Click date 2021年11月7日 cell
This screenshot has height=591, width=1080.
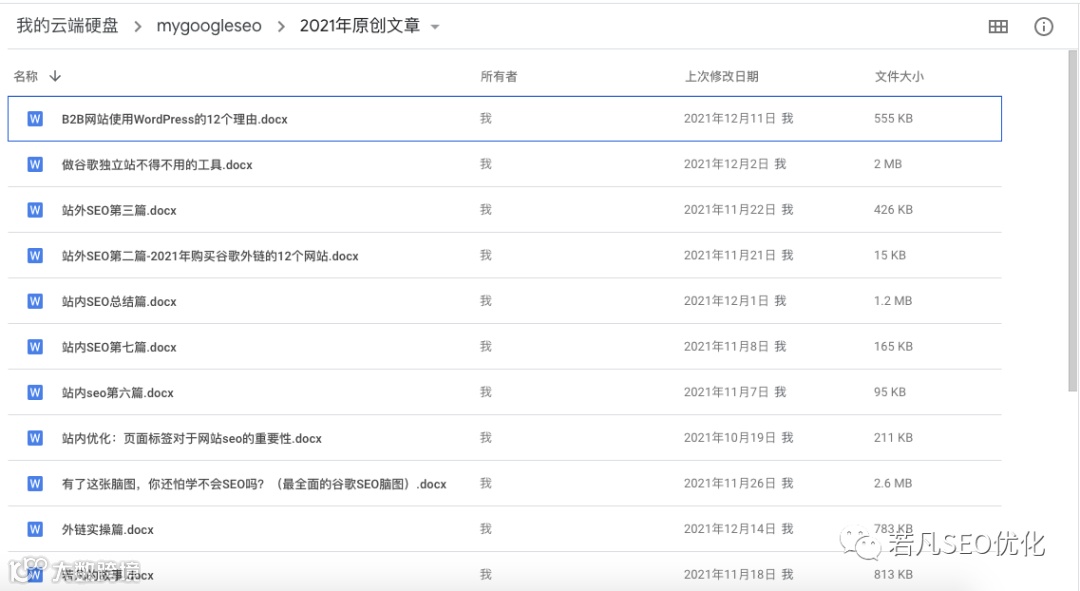coord(726,391)
